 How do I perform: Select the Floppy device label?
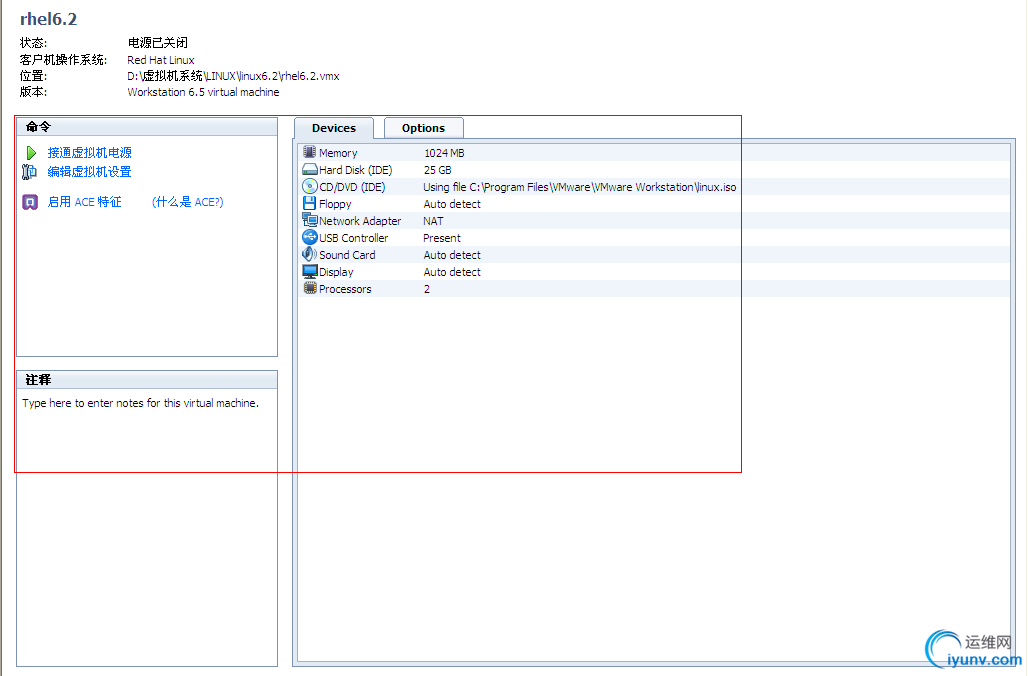335,204
